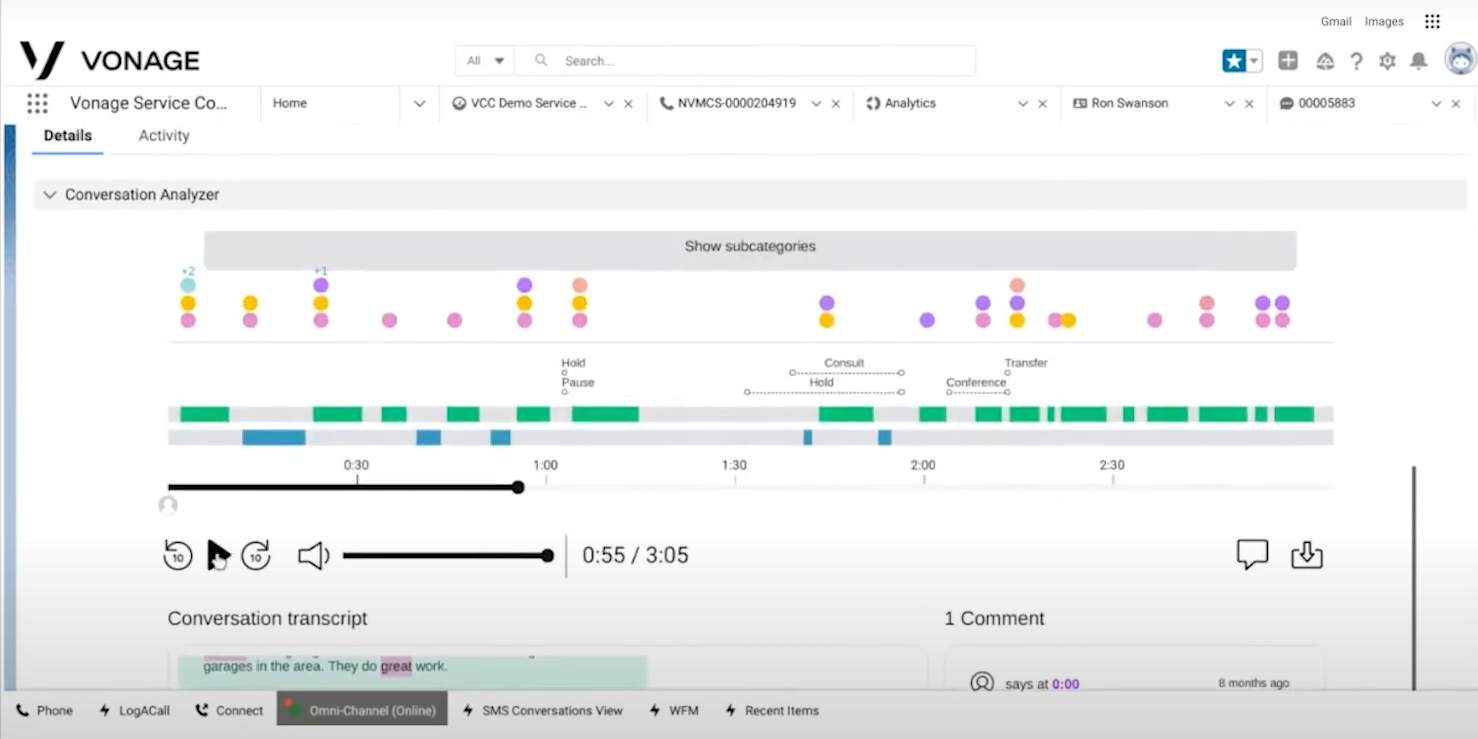Open the Omni-Channel (Online) utility
Image resolution: width=1478 pixels, height=739 pixels.
coord(362,711)
